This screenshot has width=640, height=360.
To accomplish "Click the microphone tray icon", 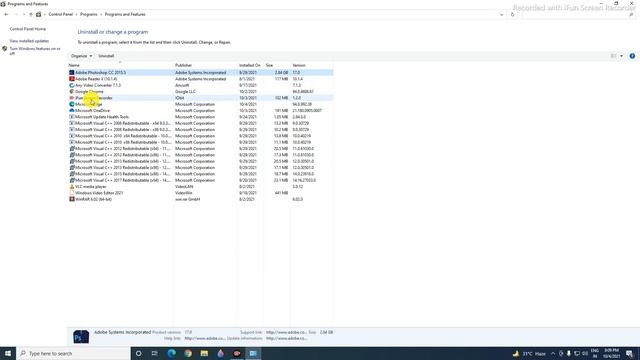I will [x=569, y=353].
